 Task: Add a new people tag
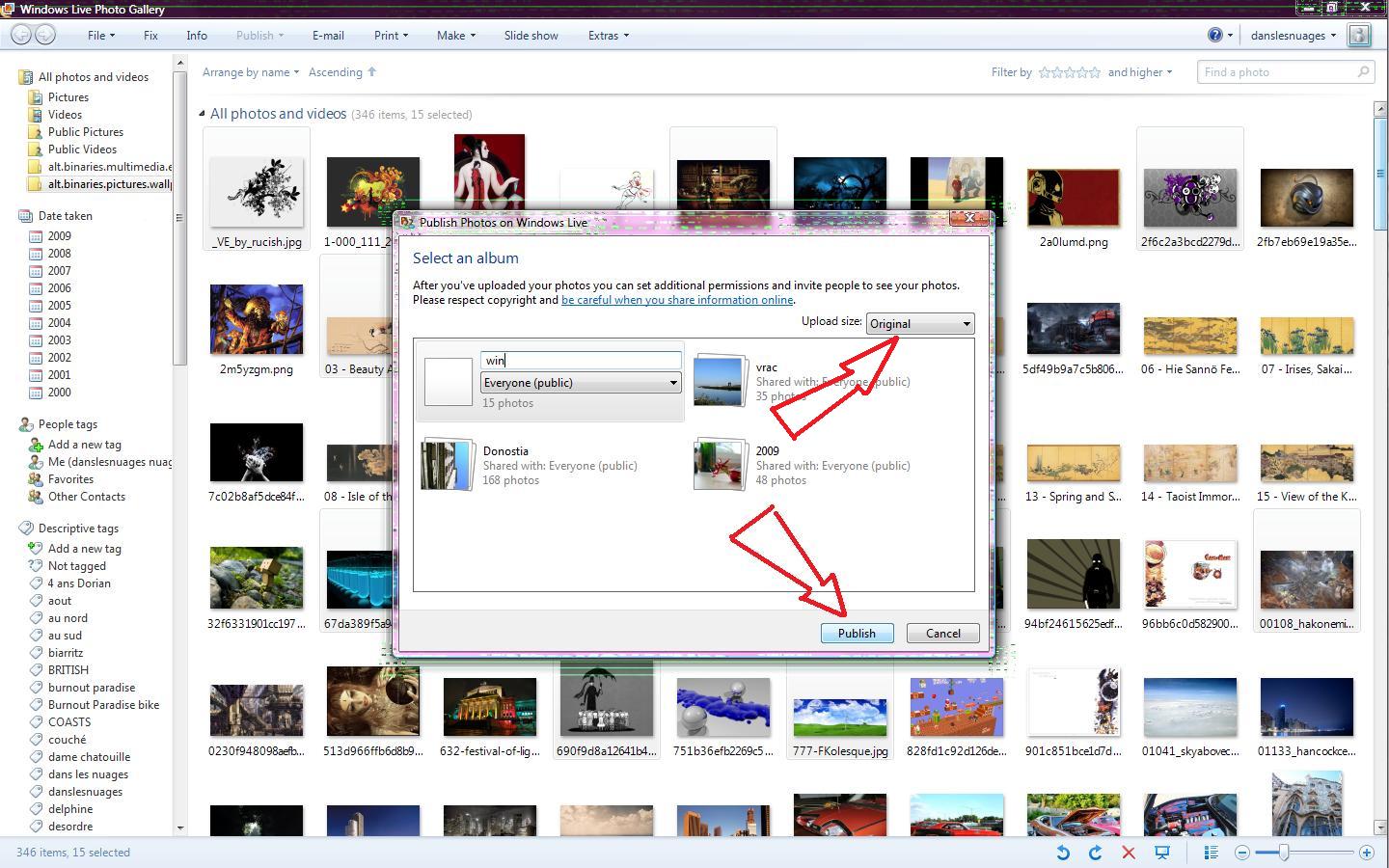(84, 445)
